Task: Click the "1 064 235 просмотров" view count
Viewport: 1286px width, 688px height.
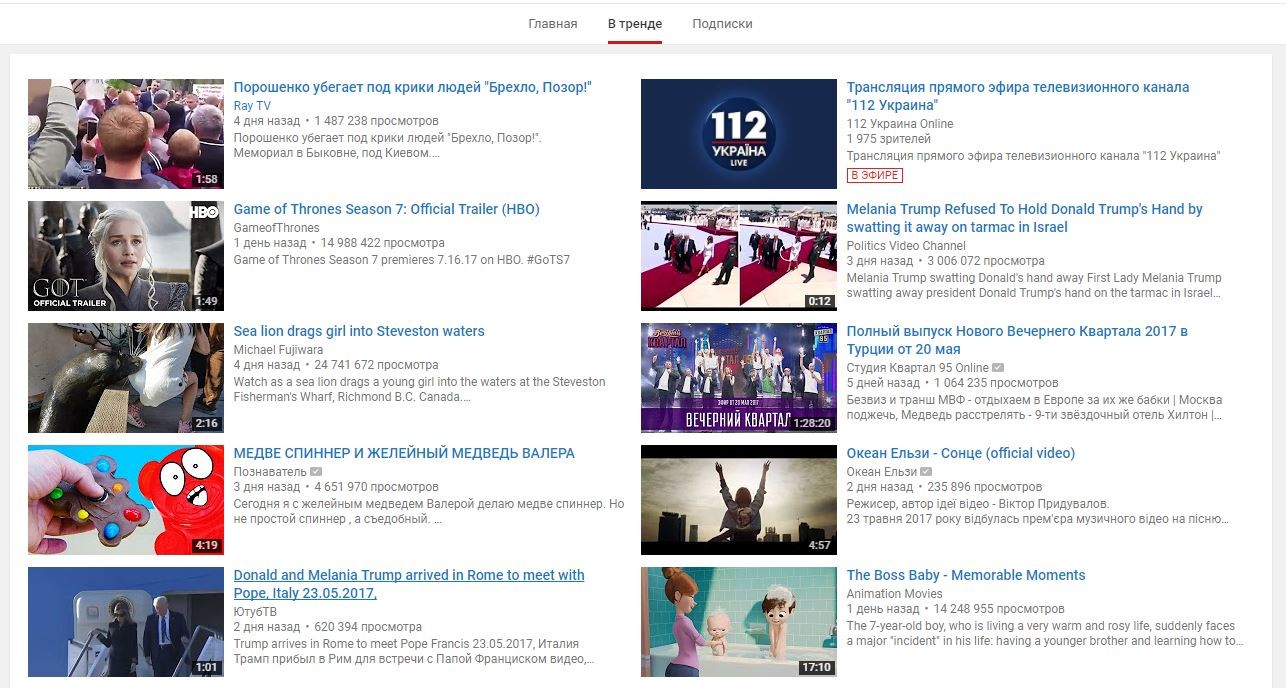Action: click(x=996, y=383)
